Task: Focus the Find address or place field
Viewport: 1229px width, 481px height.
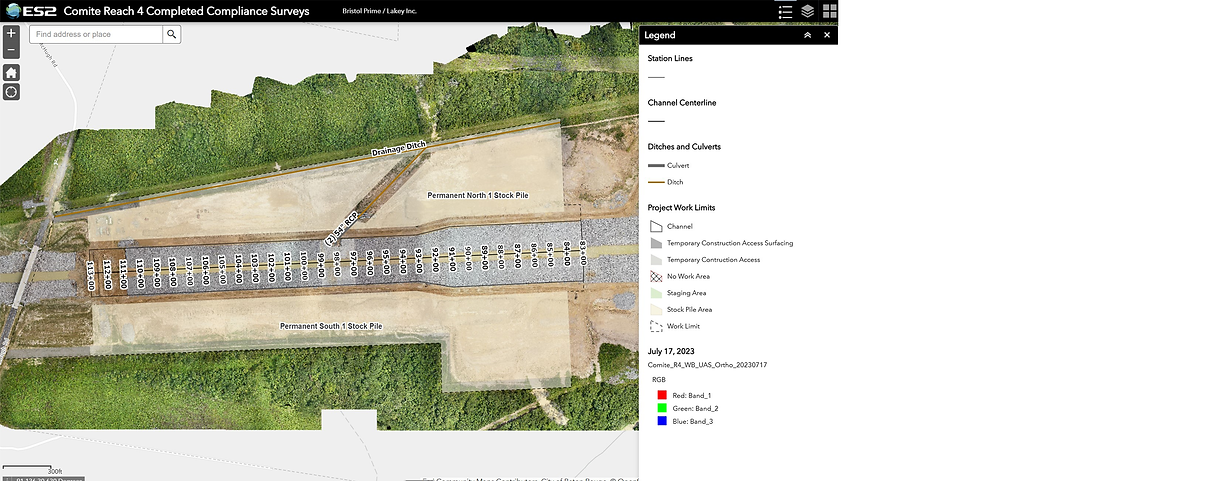Action: pos(96,34)
